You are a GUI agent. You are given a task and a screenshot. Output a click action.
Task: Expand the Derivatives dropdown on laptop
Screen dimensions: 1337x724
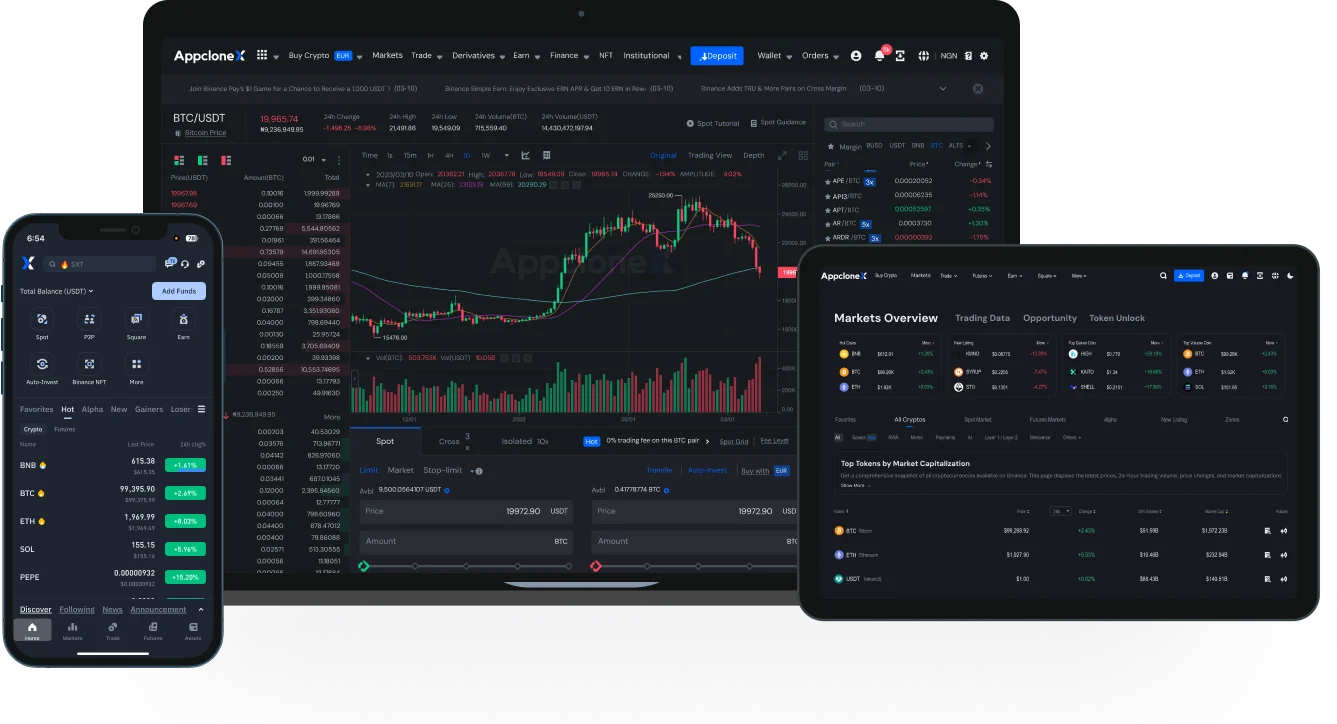click(503, 57)
